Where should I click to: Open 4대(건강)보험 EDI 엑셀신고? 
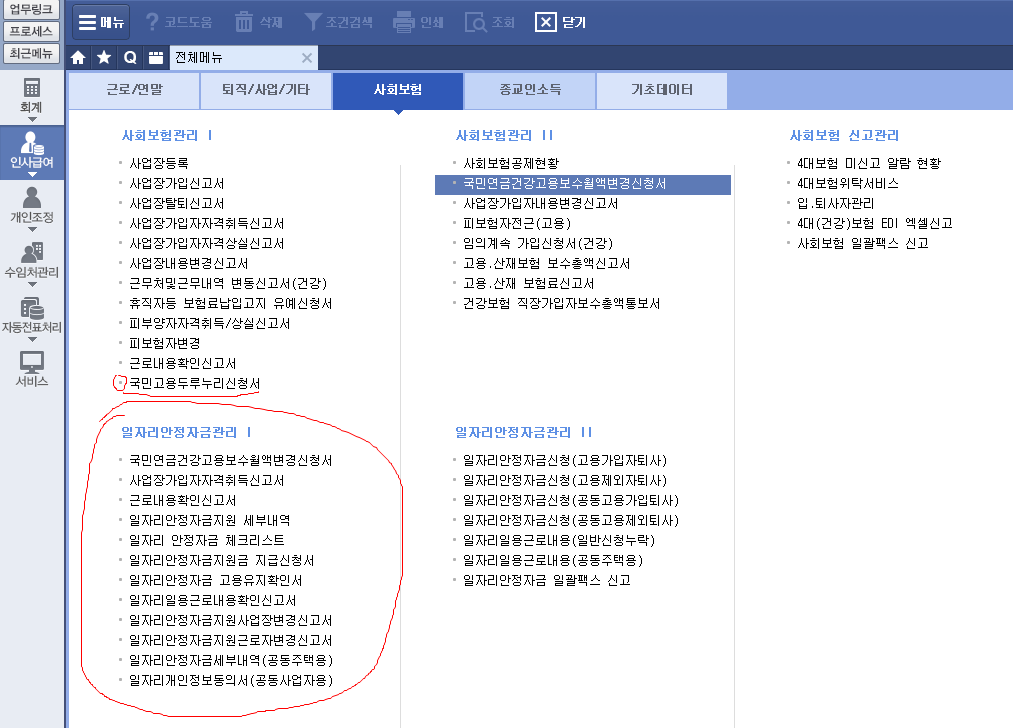pos(875,224)
